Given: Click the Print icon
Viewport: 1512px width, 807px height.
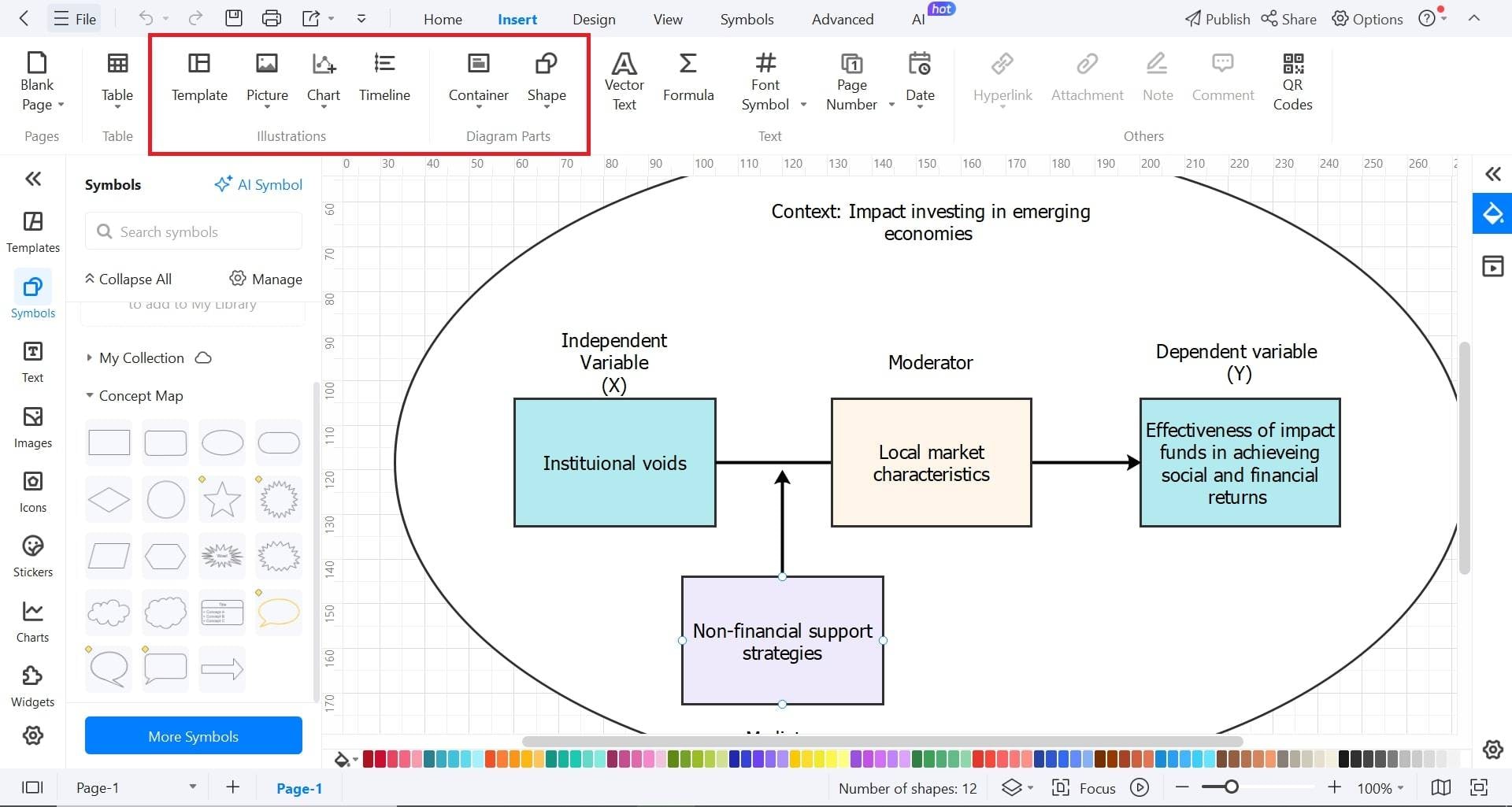Looking at the screenshot, I should coord(272,18).
